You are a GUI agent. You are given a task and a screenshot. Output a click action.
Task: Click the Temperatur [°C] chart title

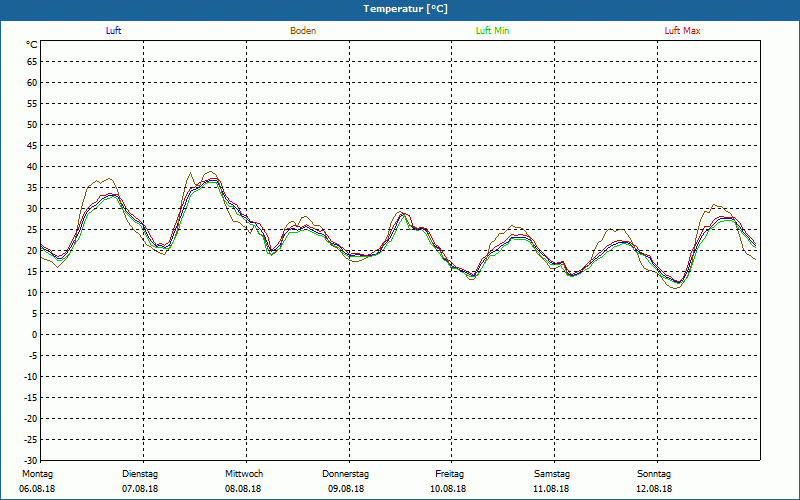(406, 9)
